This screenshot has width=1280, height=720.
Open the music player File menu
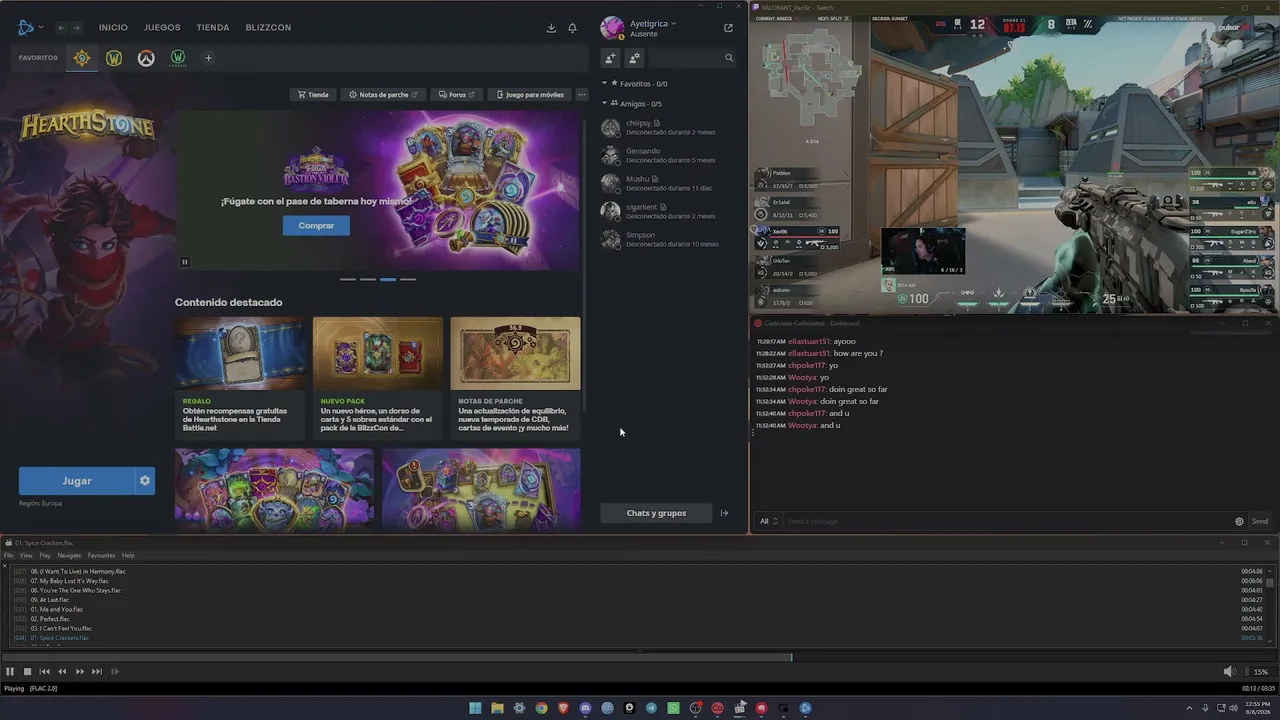(8, 555)
